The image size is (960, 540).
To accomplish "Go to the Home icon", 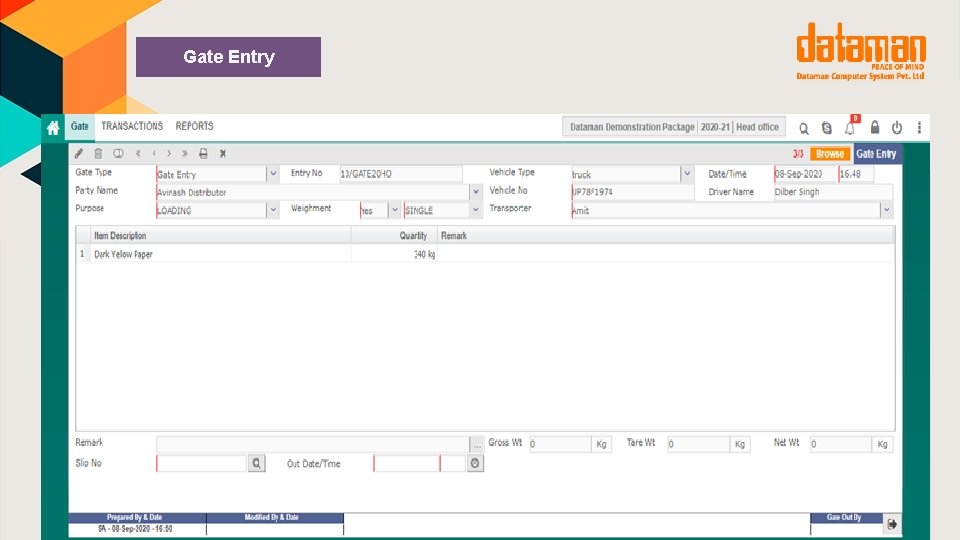I will (x=53, y=127).
